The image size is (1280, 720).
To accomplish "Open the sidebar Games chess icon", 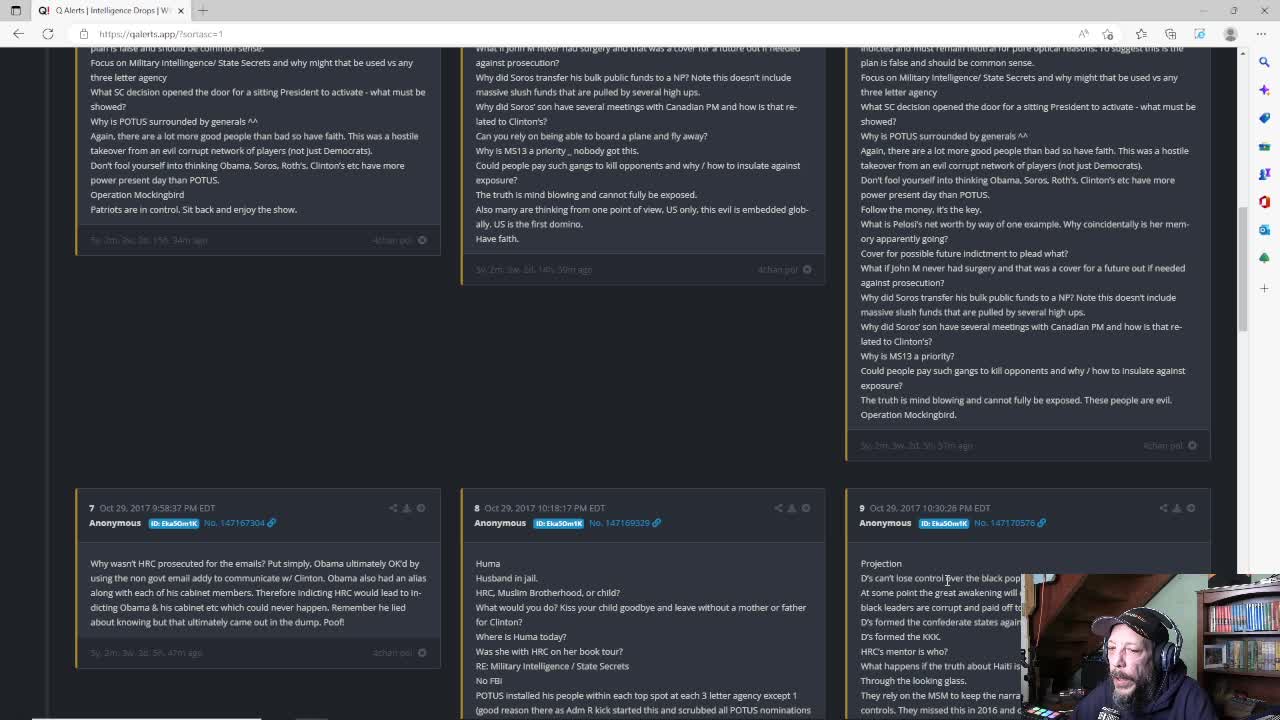I will (x=1264, y=174).
